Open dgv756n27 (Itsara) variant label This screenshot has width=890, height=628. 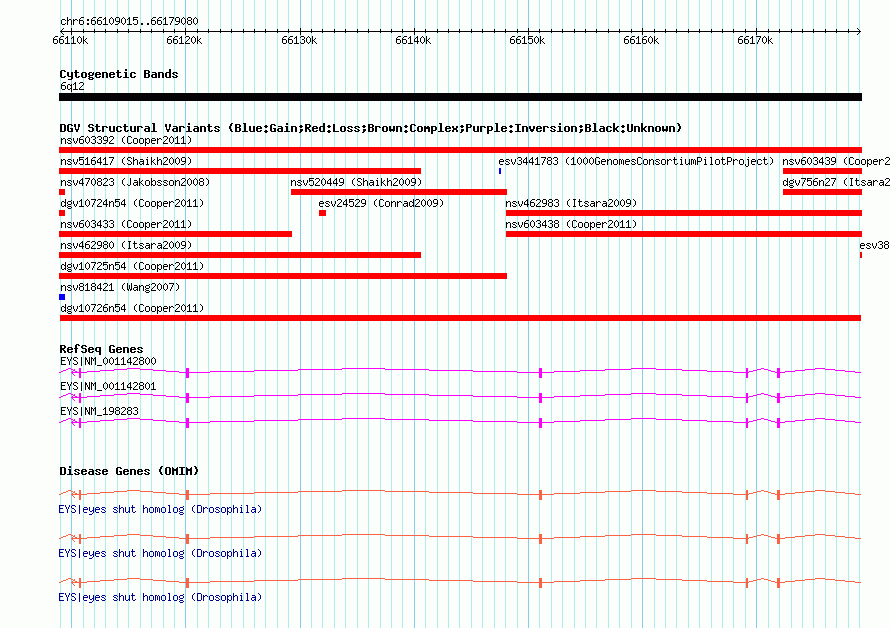coord(836,182)
